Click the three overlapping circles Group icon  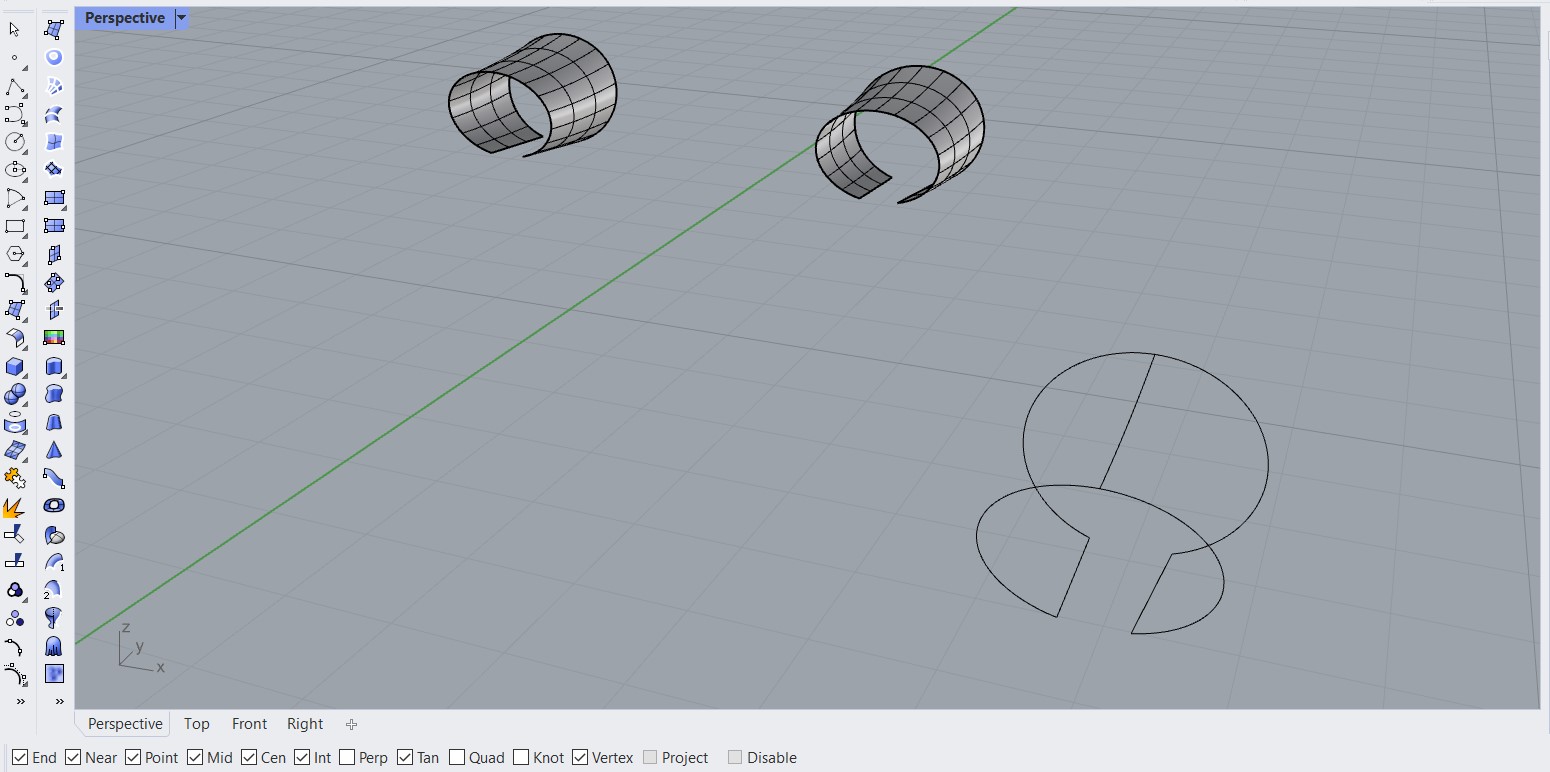coord(14,590)
